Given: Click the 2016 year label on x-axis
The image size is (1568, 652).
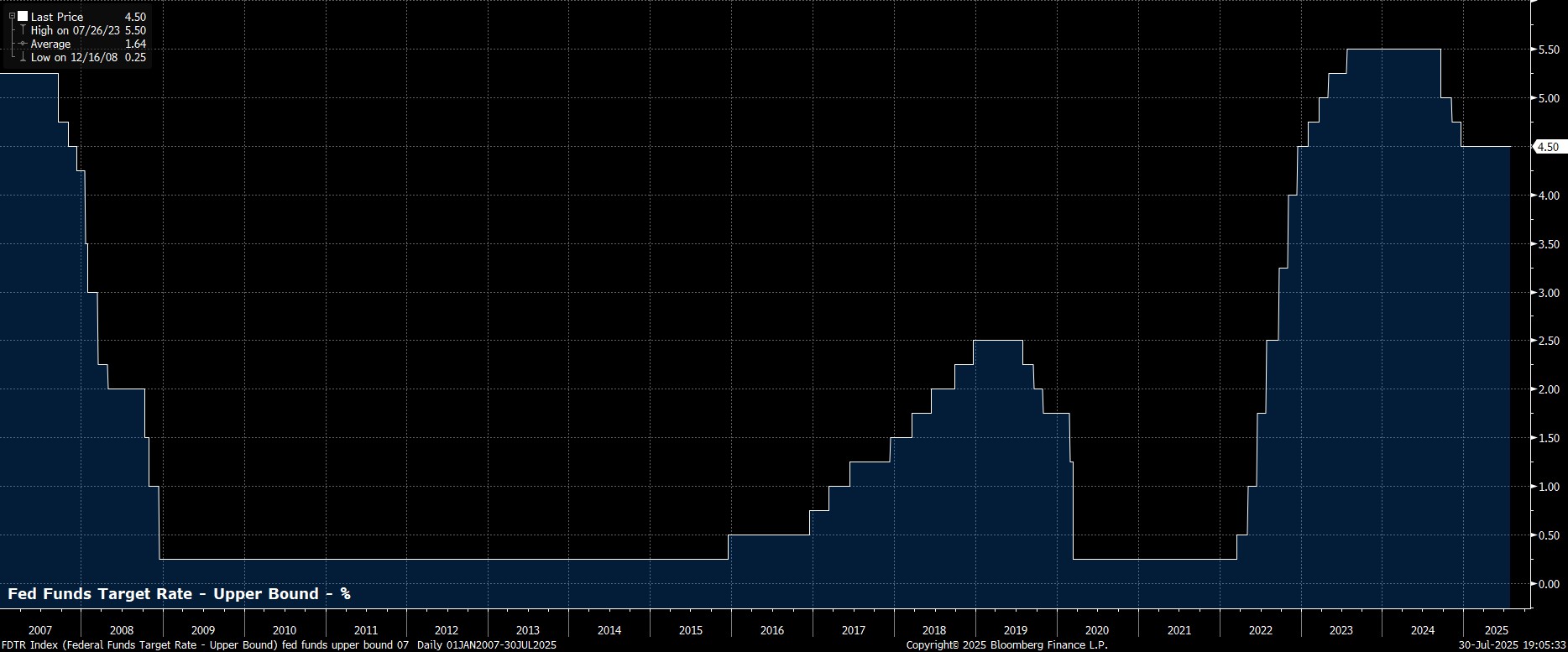Looking at the screenshot, I should pos(772,630).
